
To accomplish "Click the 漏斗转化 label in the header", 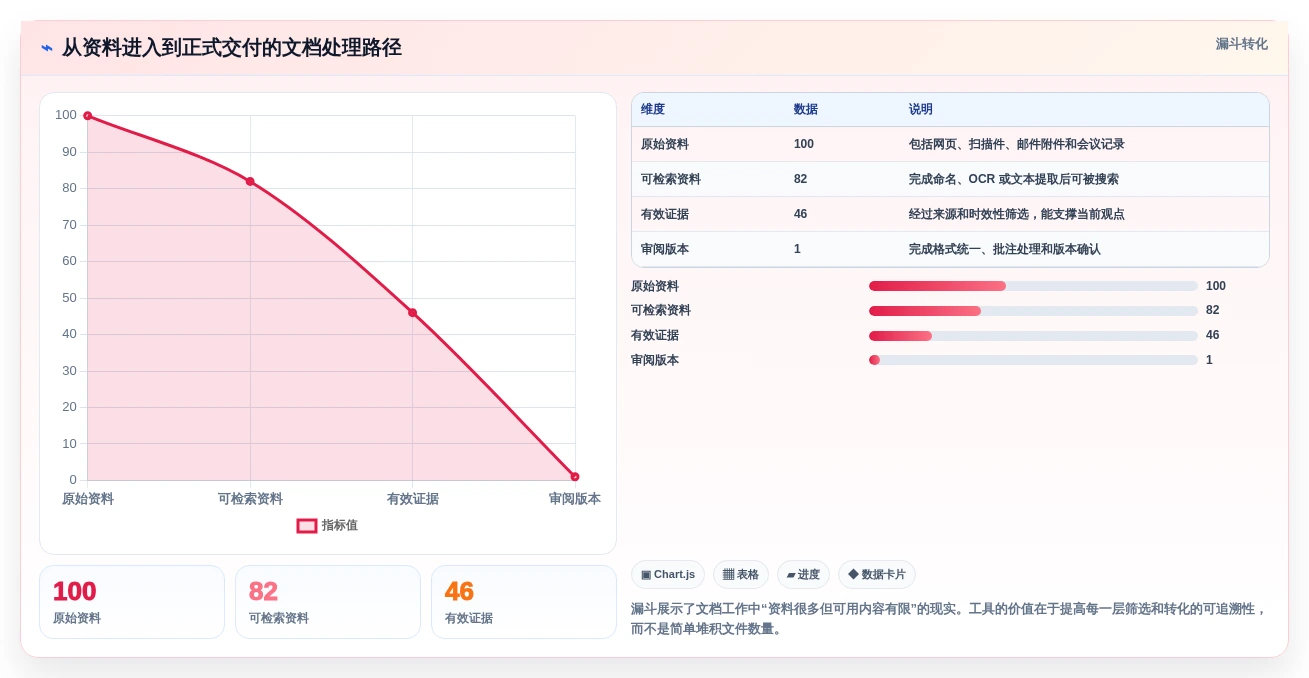I will pyautogui.click(x=1241, y=44).
